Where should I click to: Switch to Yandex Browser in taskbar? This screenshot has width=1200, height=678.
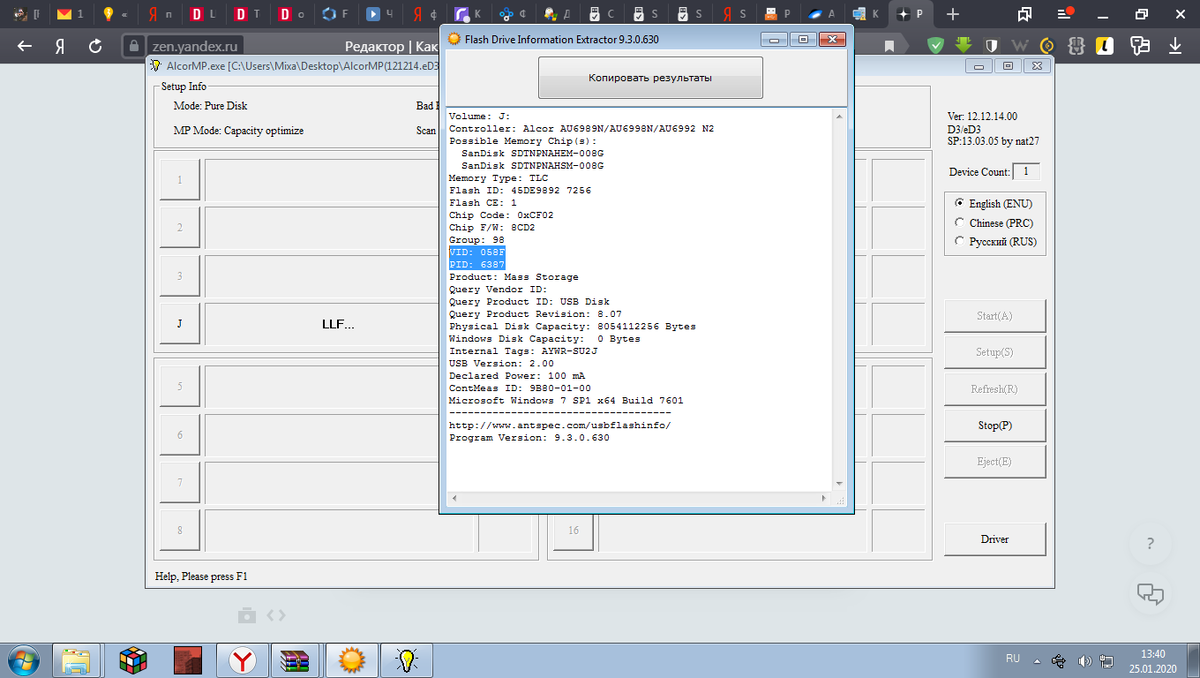(x=242, y=659)
